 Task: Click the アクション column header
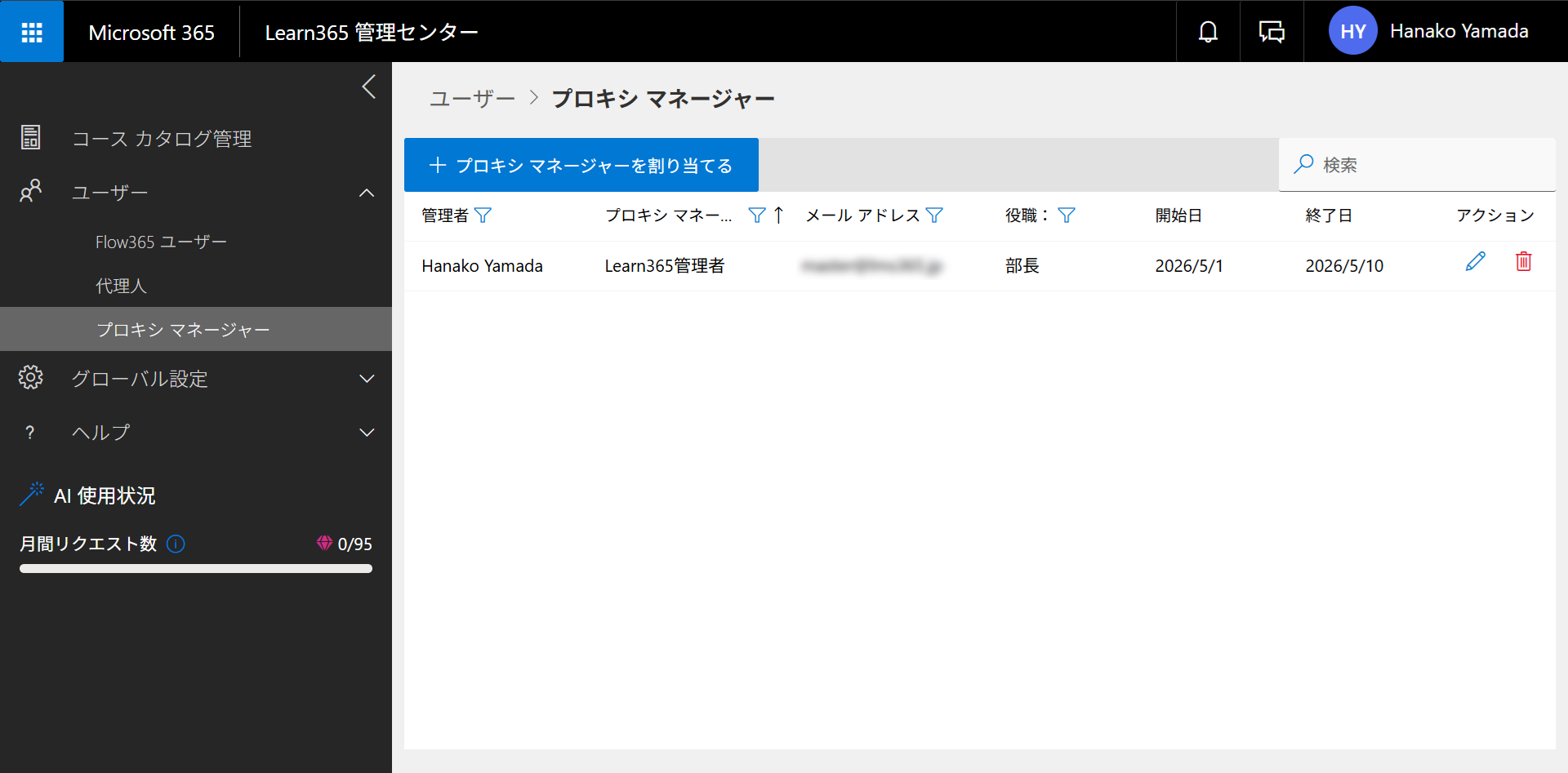(1495, 215)
